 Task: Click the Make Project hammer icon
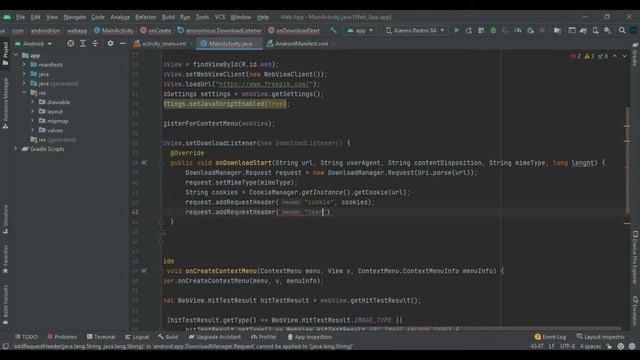[x=333, y=30]
